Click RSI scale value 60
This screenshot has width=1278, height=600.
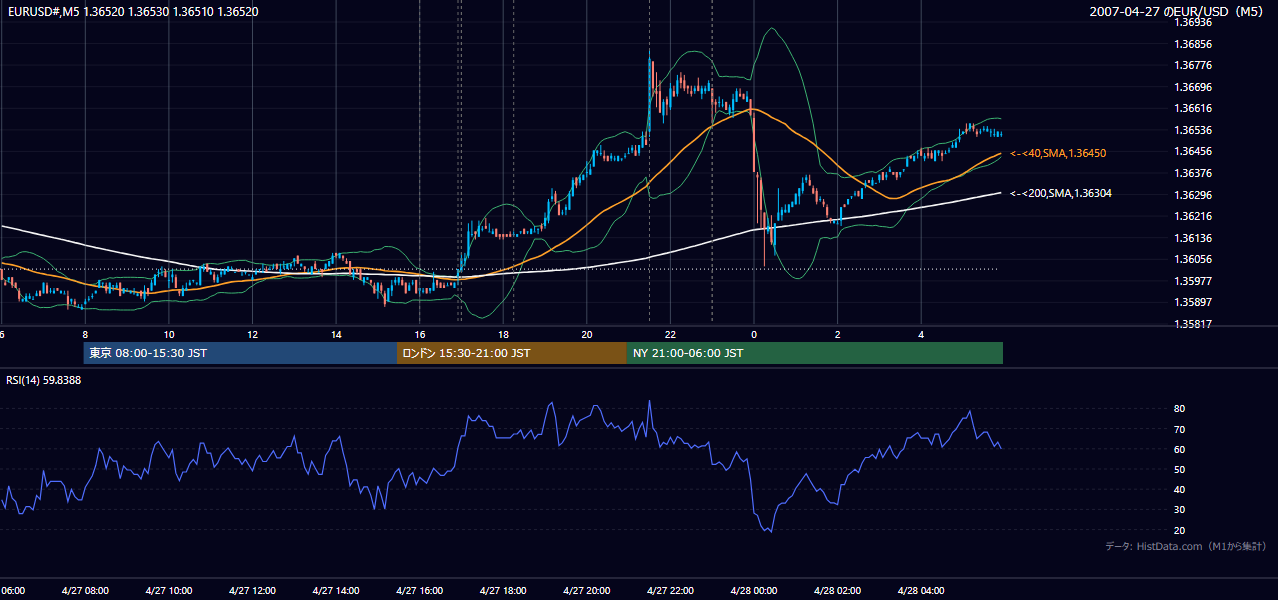tap(1180, 449)
